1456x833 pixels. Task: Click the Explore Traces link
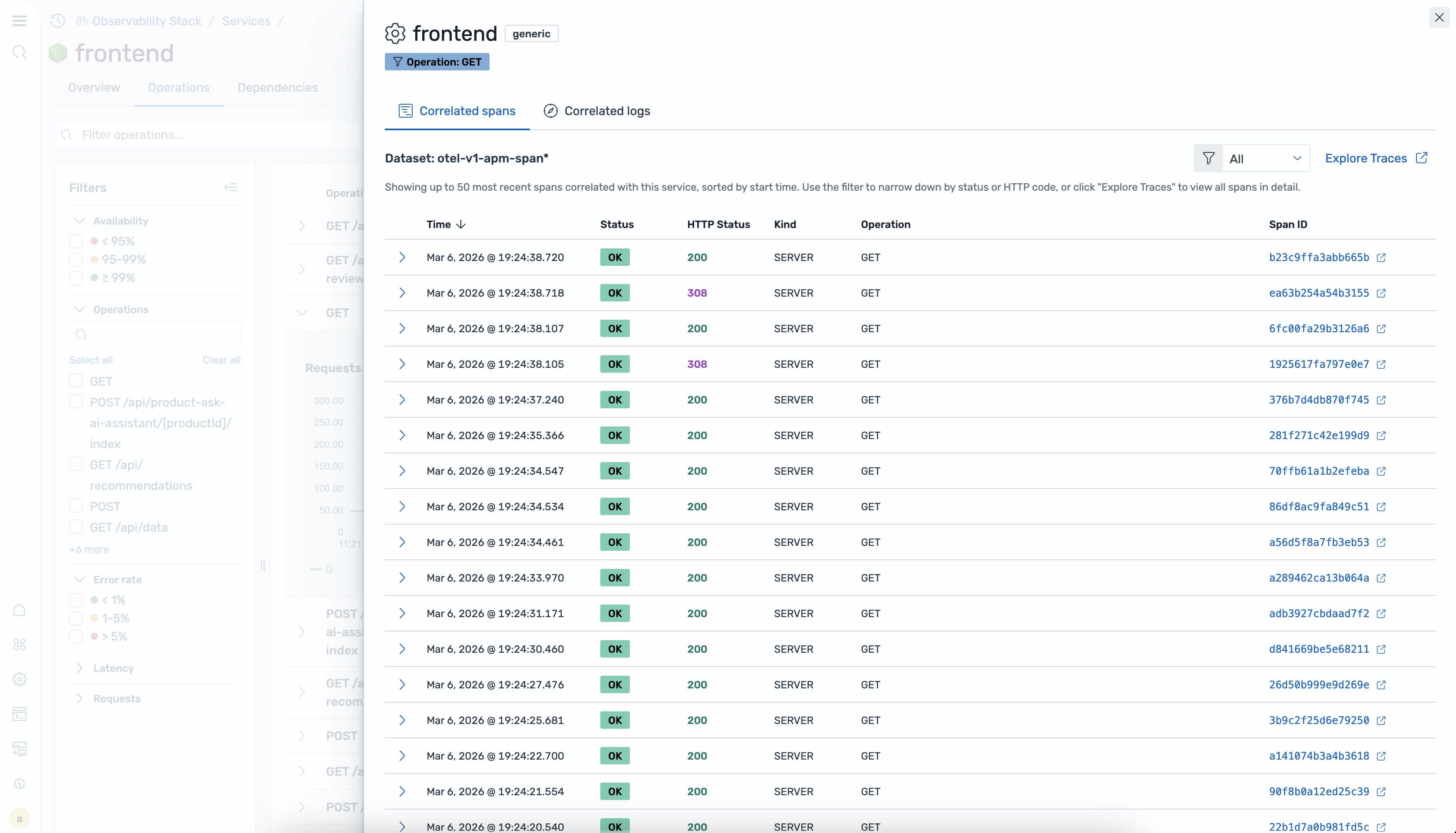[1367, 158]
